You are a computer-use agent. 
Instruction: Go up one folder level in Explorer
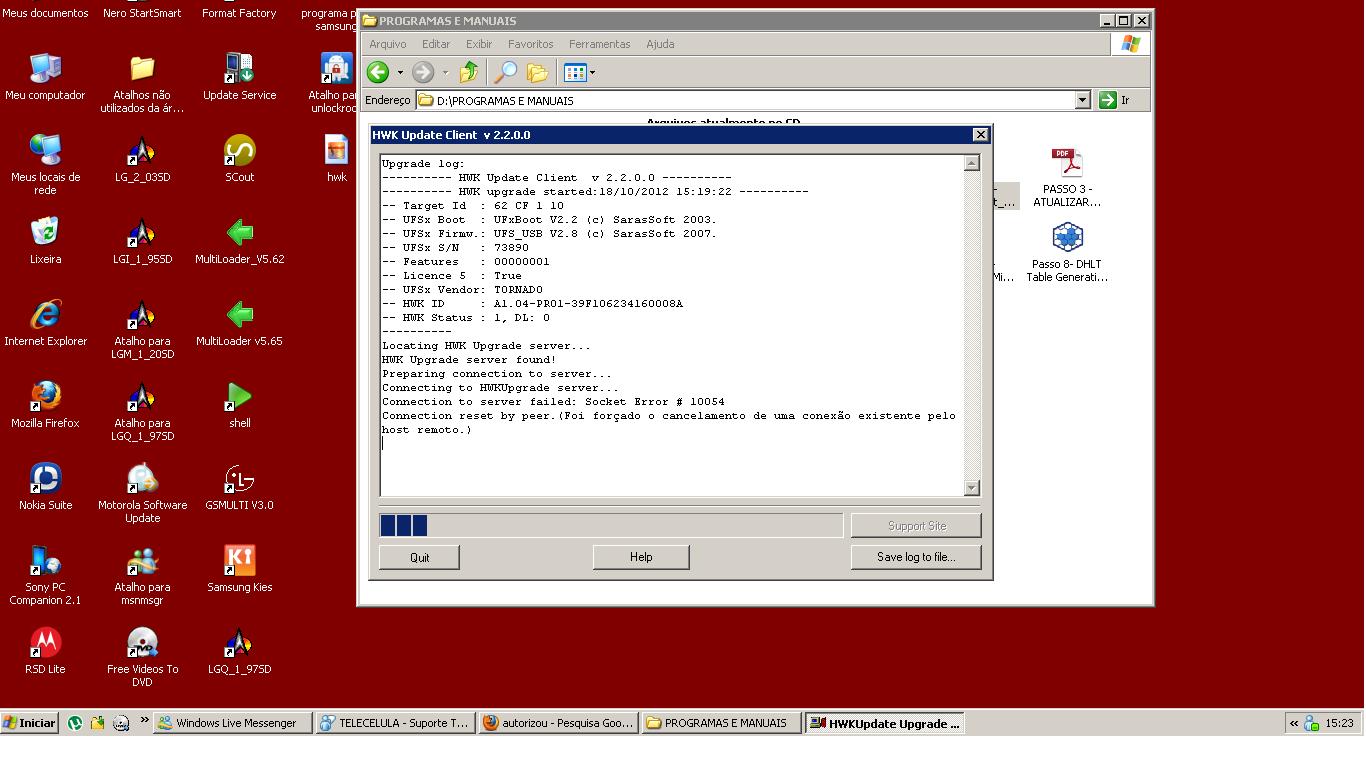click(x=469, y=72)
